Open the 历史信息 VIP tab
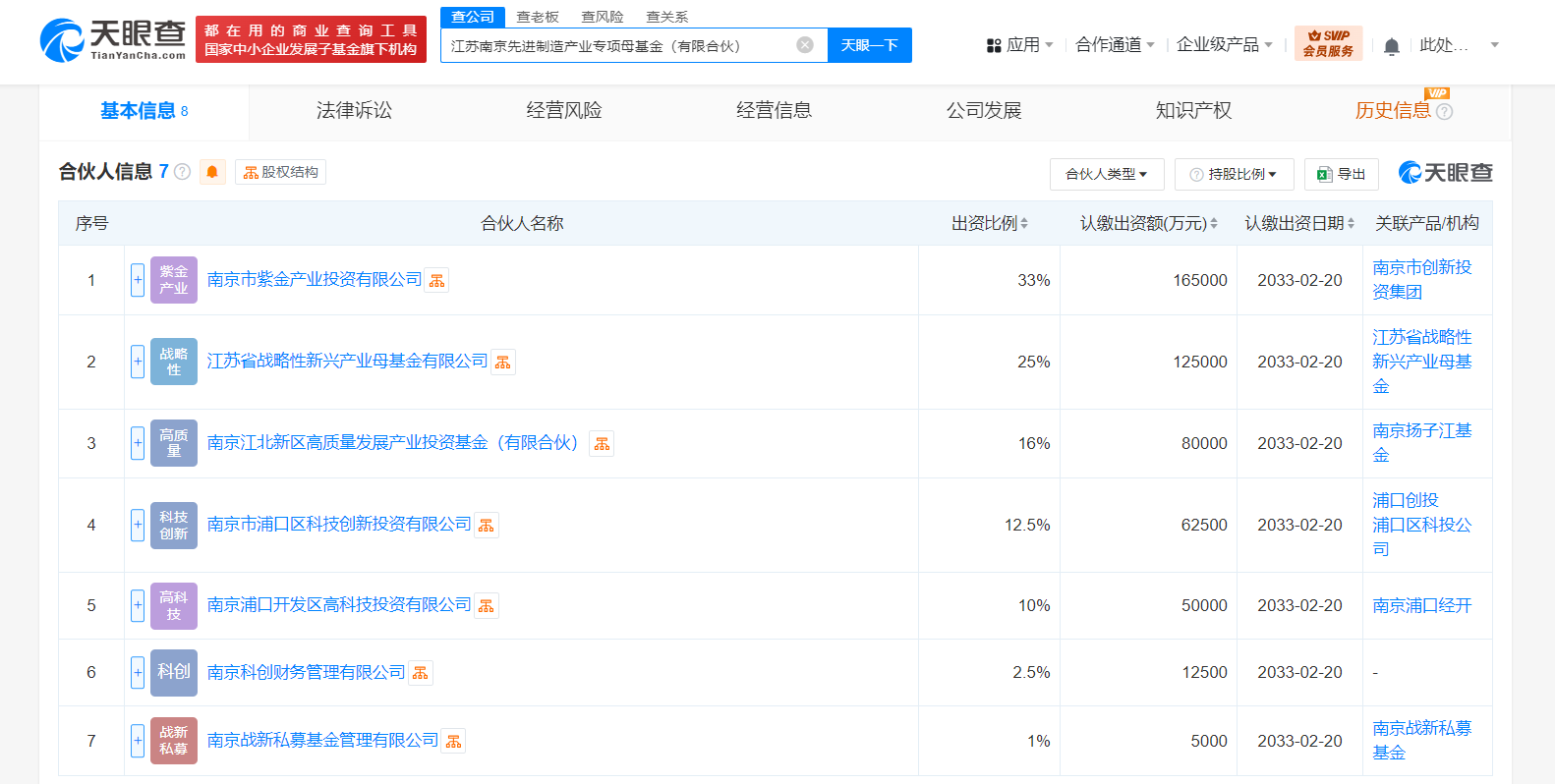This screenshot has height=784, width=1555. [x=1393, y=111]
